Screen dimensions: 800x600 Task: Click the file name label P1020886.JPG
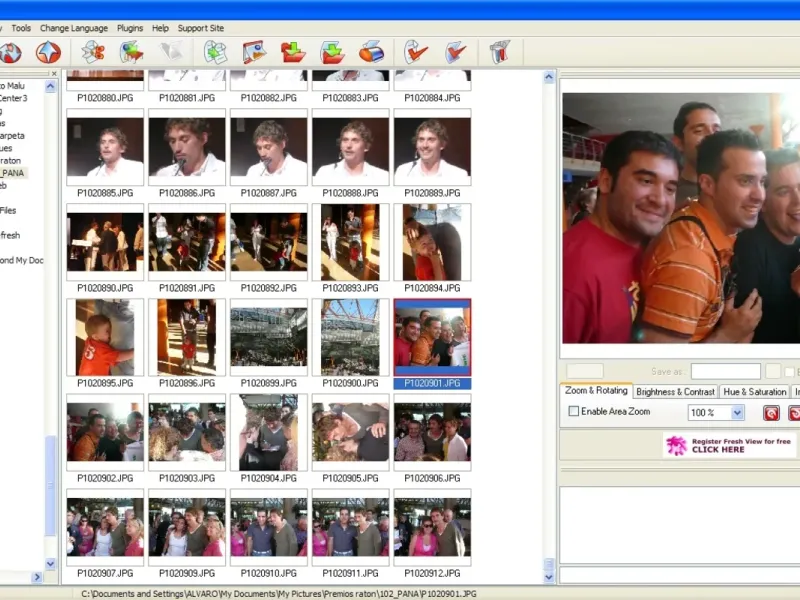click(187, 193)
